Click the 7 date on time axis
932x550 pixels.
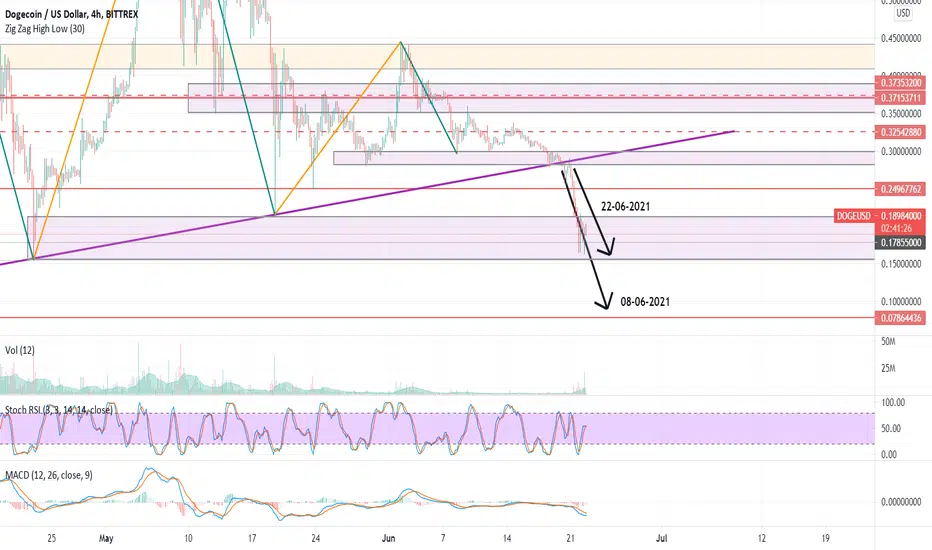point(443,538)
